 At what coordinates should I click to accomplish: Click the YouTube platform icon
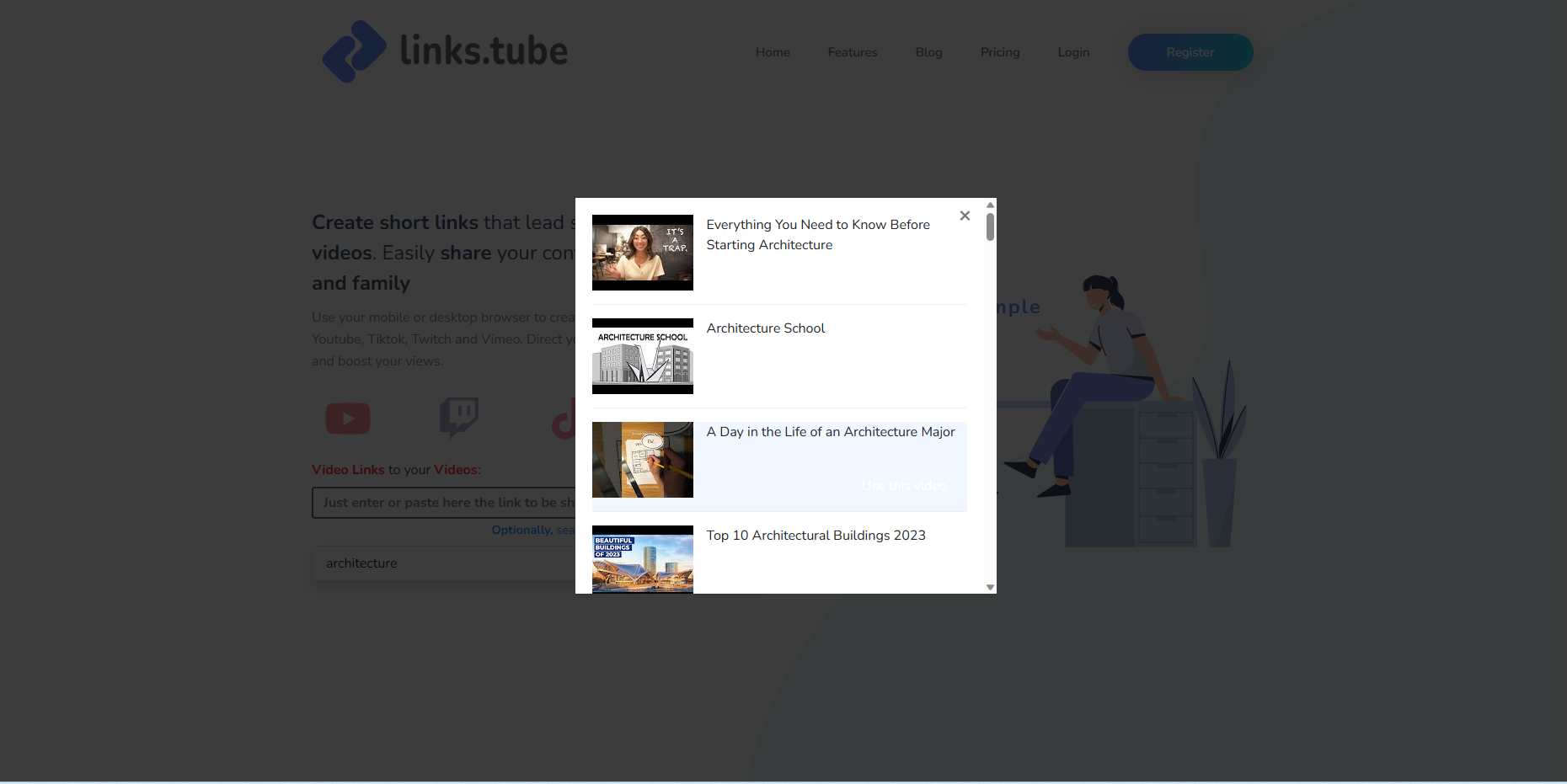click(348, 419)
